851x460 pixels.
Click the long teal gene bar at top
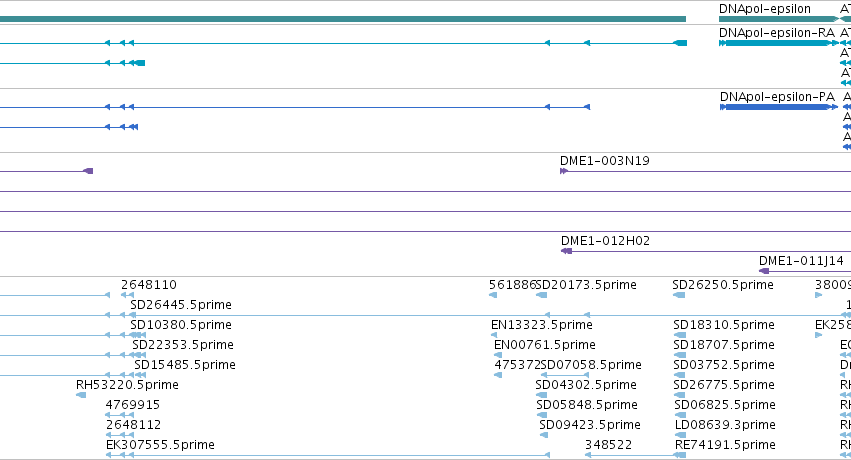(x=343, y=19)
